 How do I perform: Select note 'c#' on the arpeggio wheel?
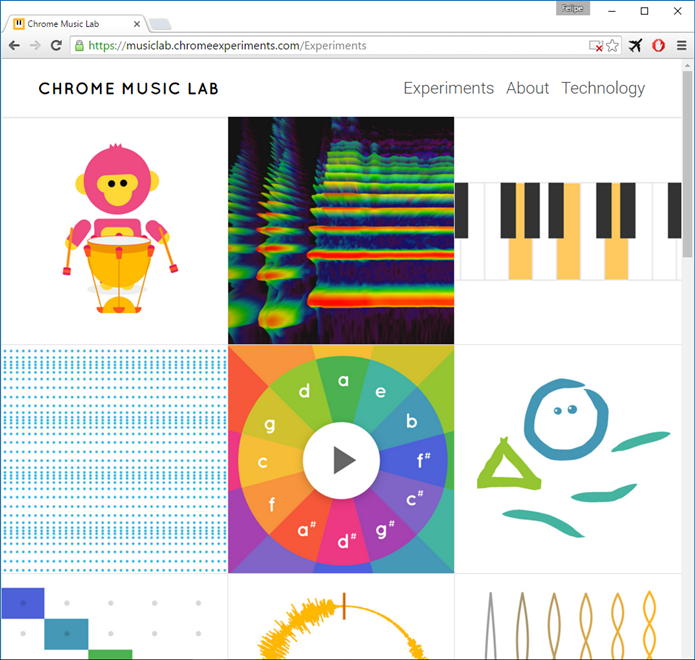point(414,499)
